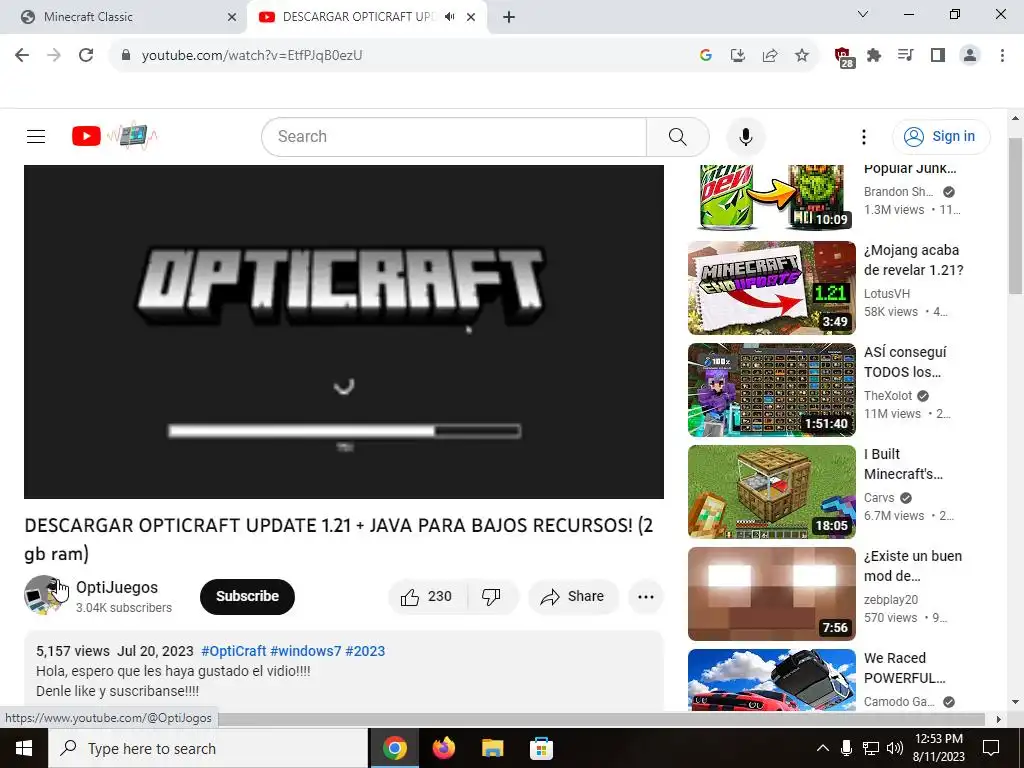1024x768 pixels.
Task: Expand the tab search chevron
Action: (x=863, y=14)
